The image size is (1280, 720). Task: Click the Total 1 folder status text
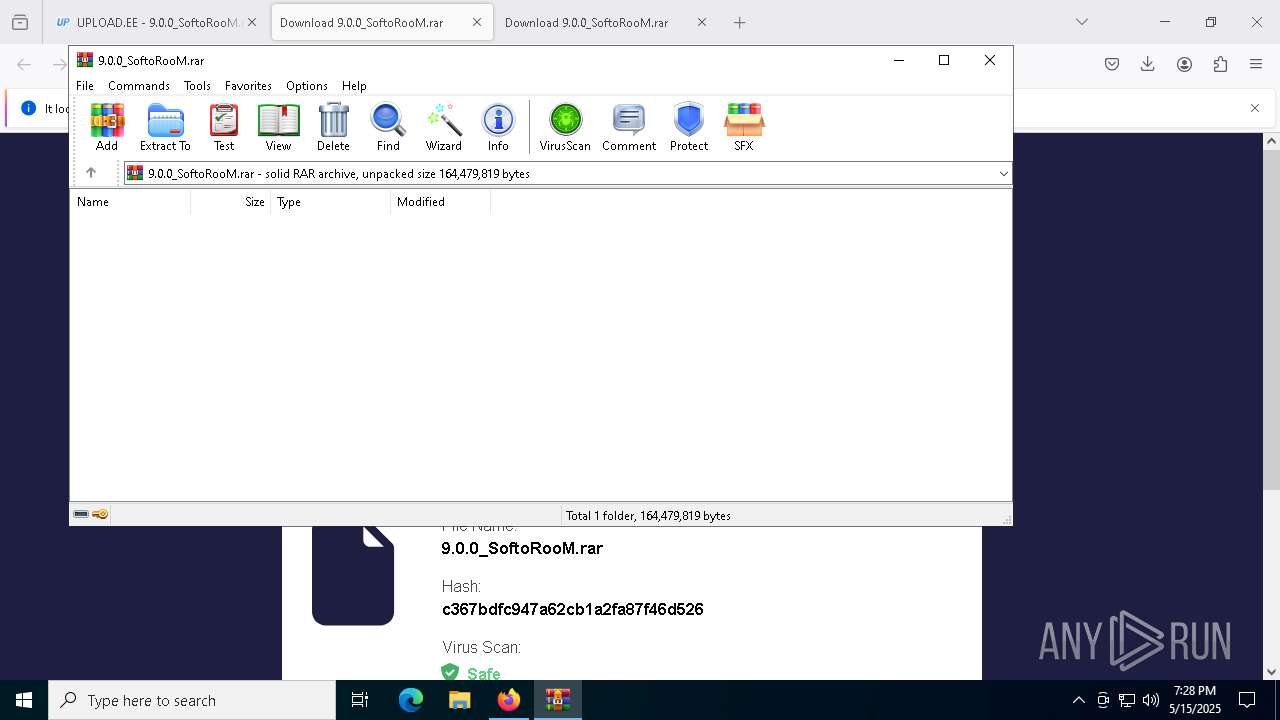coord(648,516)
